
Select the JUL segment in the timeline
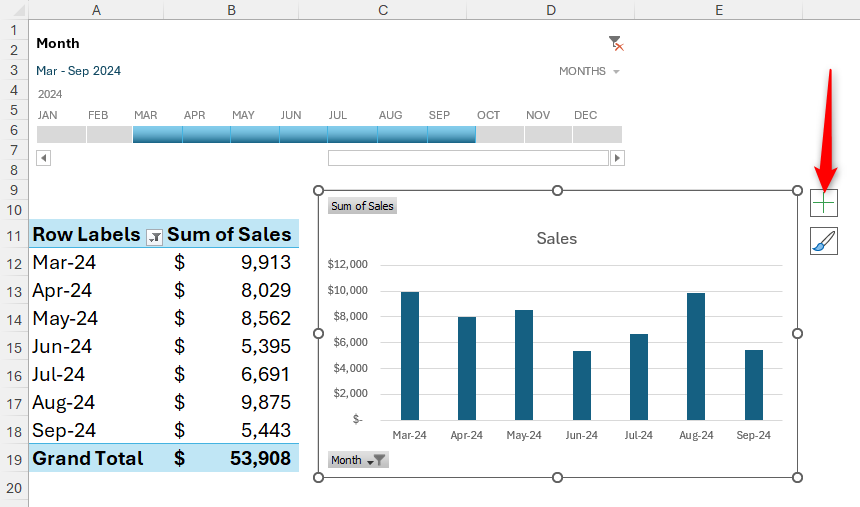(x=352, y=134)
